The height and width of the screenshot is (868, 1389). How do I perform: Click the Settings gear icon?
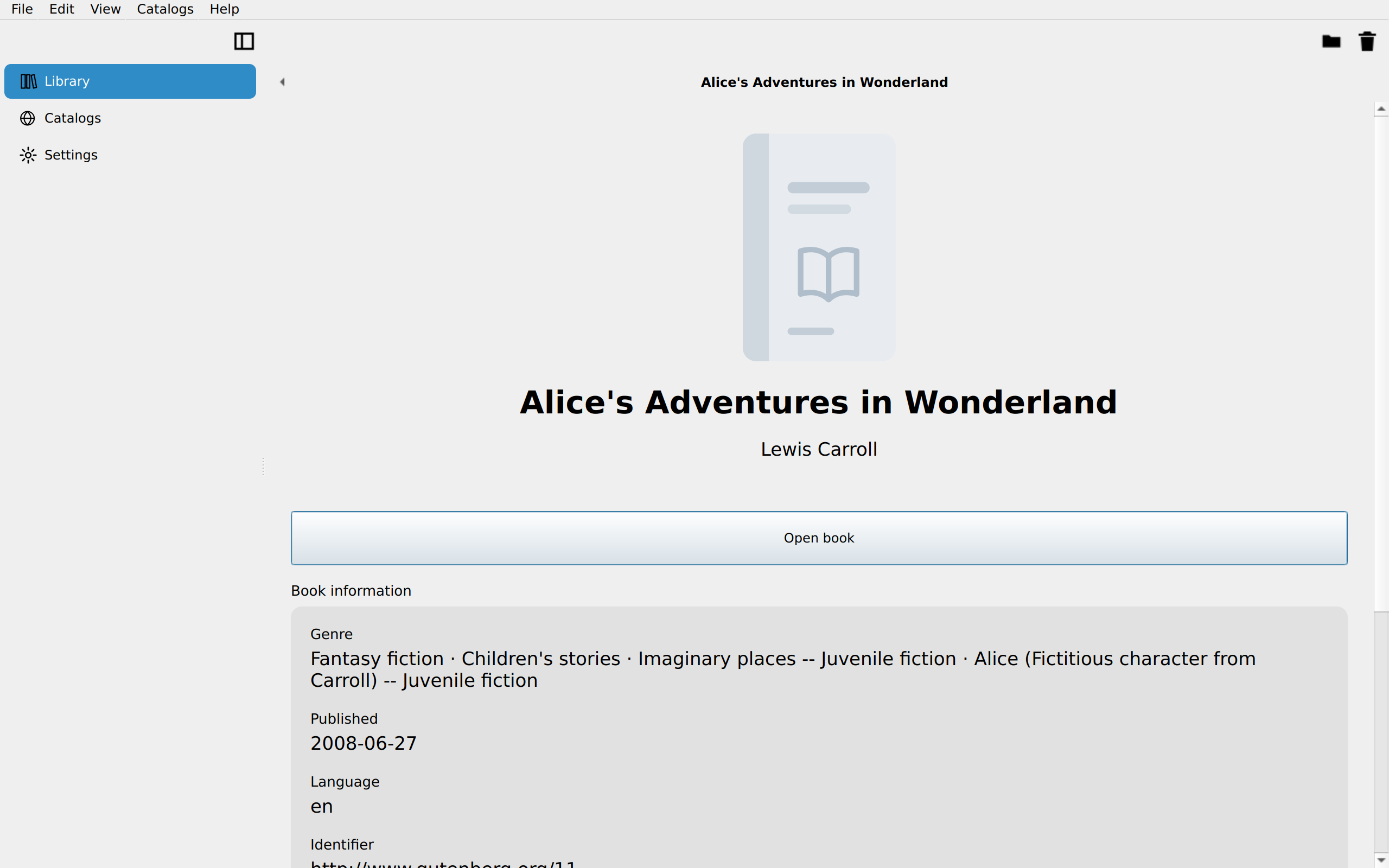(x=28, y=155)
